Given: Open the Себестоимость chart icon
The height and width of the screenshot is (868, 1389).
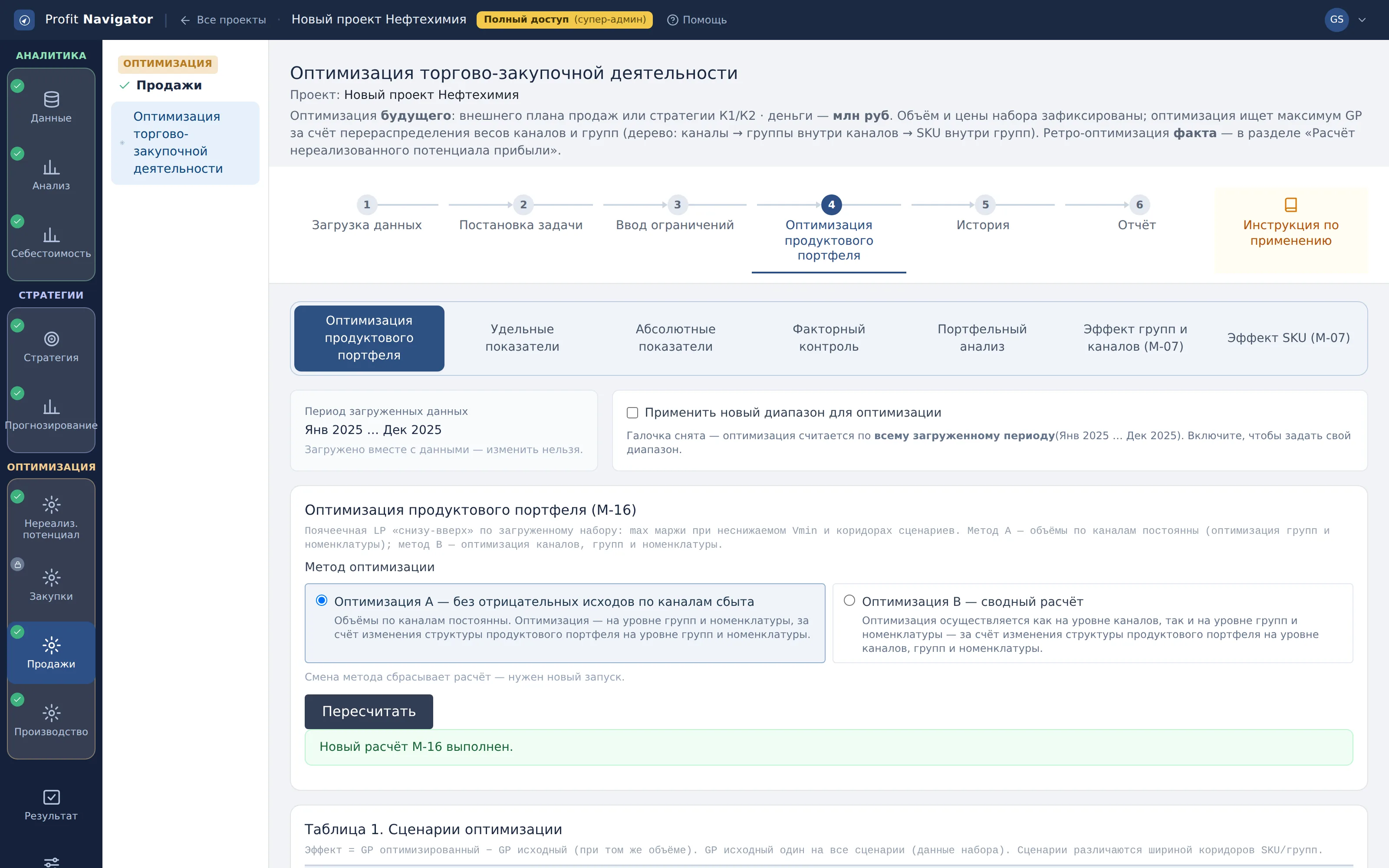Looking at the screenshot, I should [x=51, y=235].
